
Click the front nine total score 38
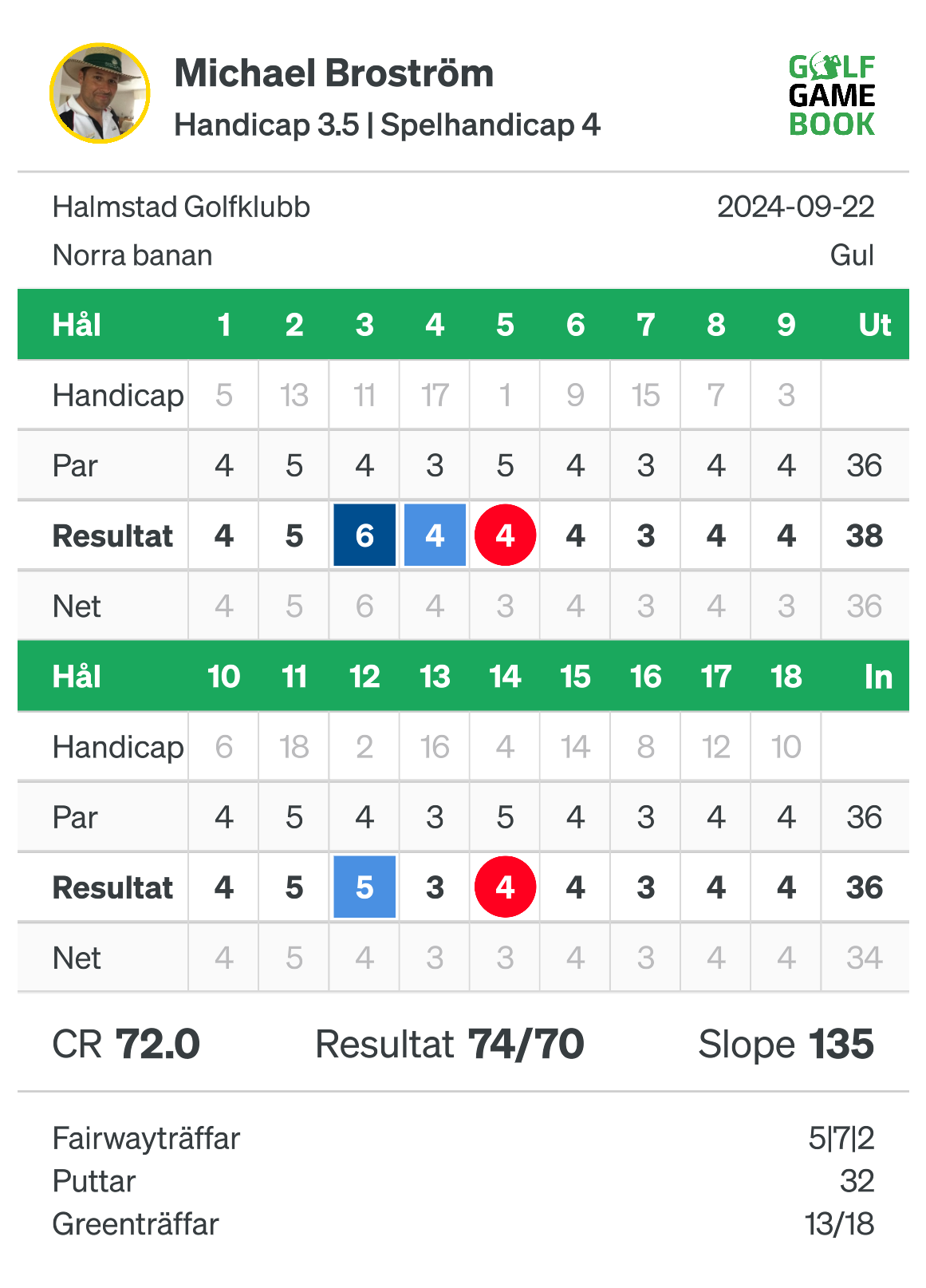coord(865,536)
